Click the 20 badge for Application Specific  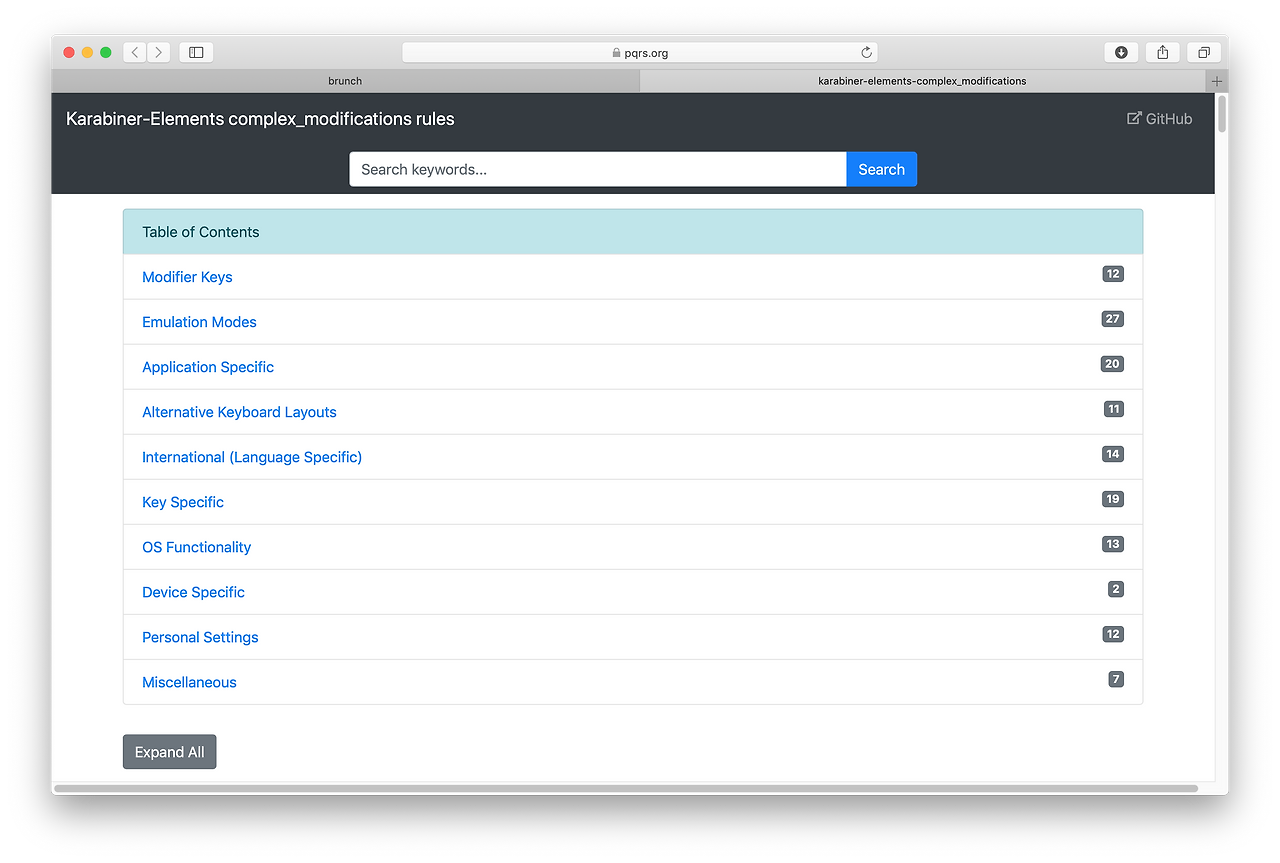tap(1112, 364)
